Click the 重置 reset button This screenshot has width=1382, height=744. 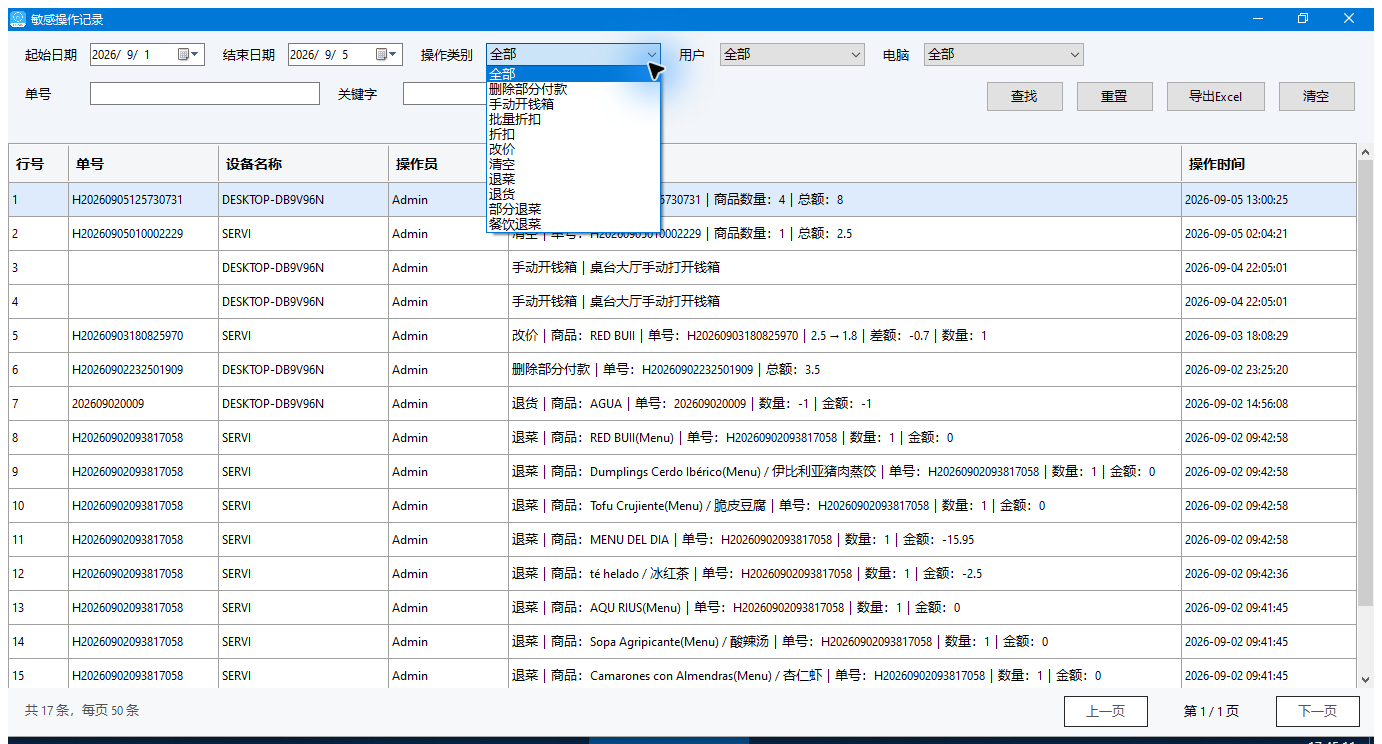point(1114,96)
